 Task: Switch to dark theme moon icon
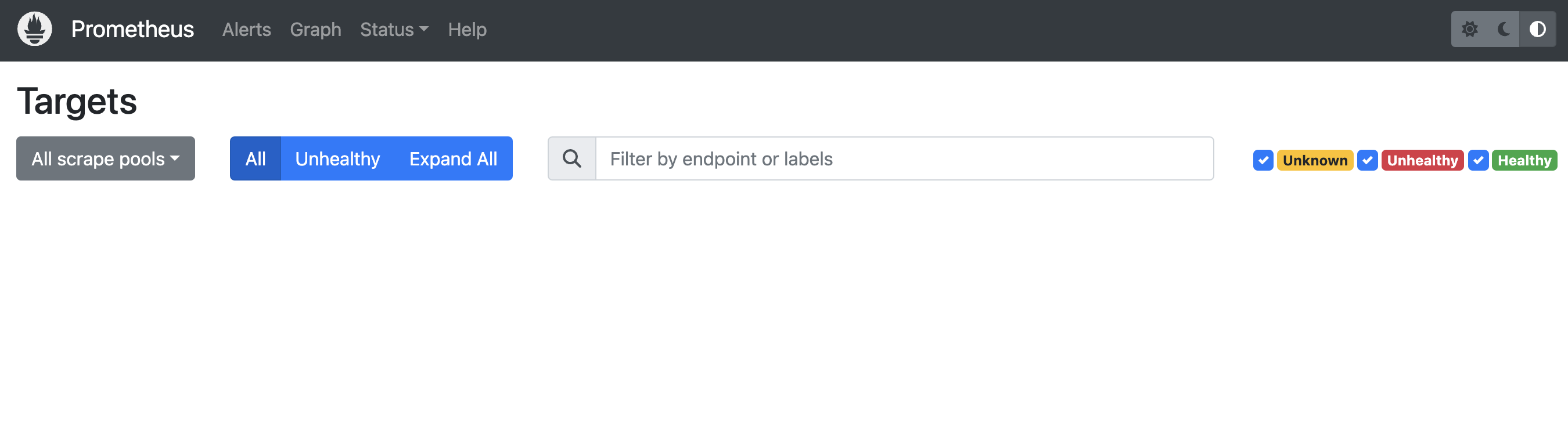click(x=1504, y=29)
